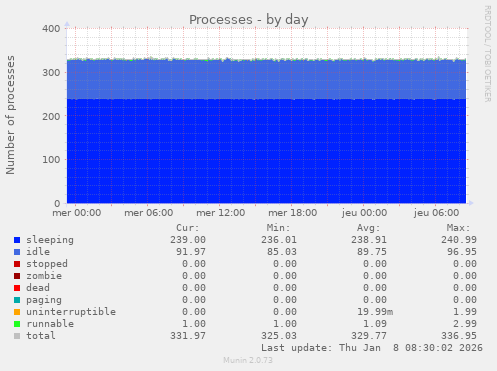Click the 'mer 00:00' time axis label
The image size is (497, 371).
coord(77,213)
